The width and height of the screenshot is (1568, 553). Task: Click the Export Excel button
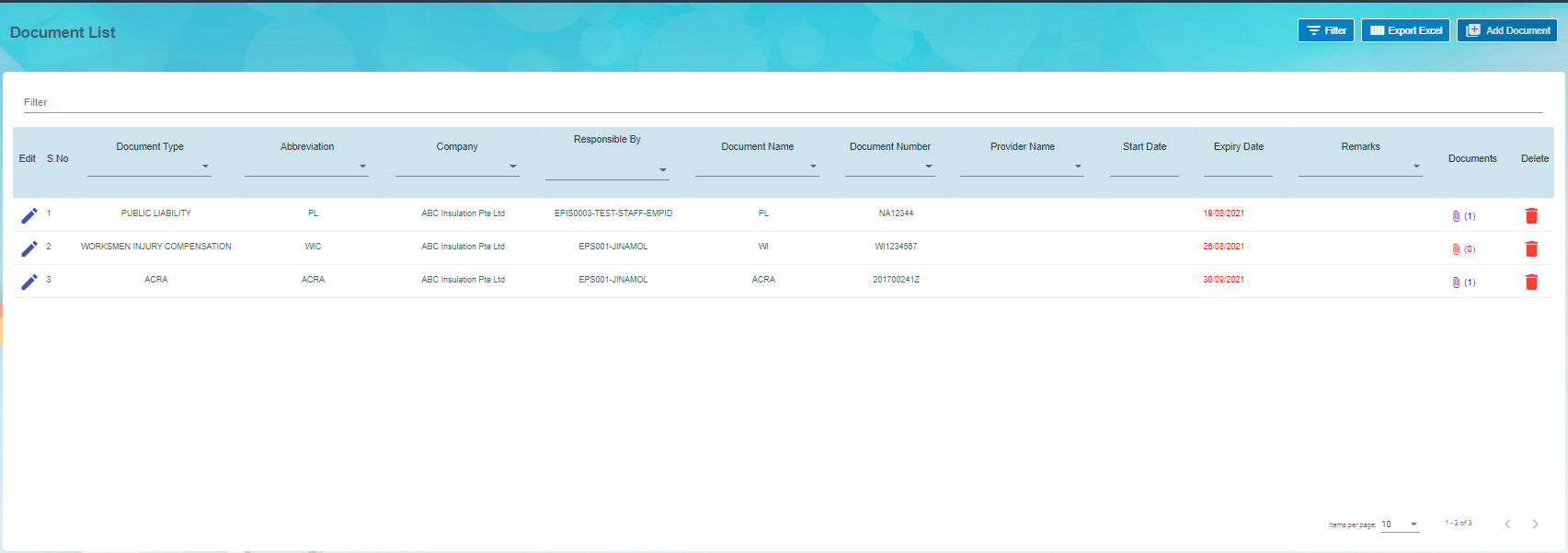point(1405,30)
